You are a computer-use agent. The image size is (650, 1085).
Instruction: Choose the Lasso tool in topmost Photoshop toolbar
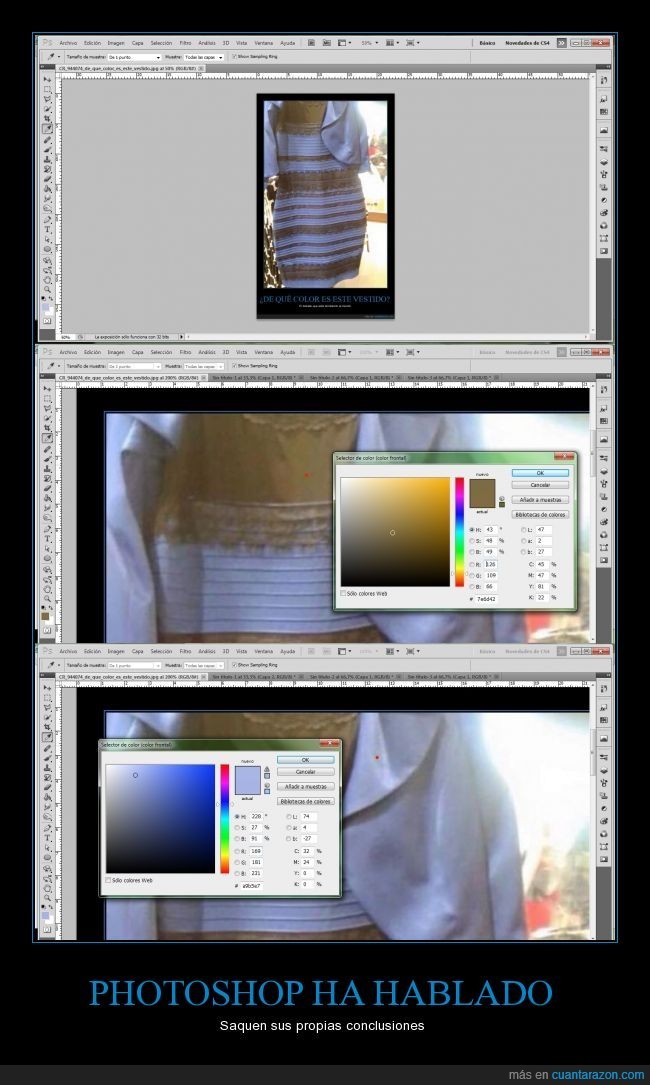(x=47, y=99)
